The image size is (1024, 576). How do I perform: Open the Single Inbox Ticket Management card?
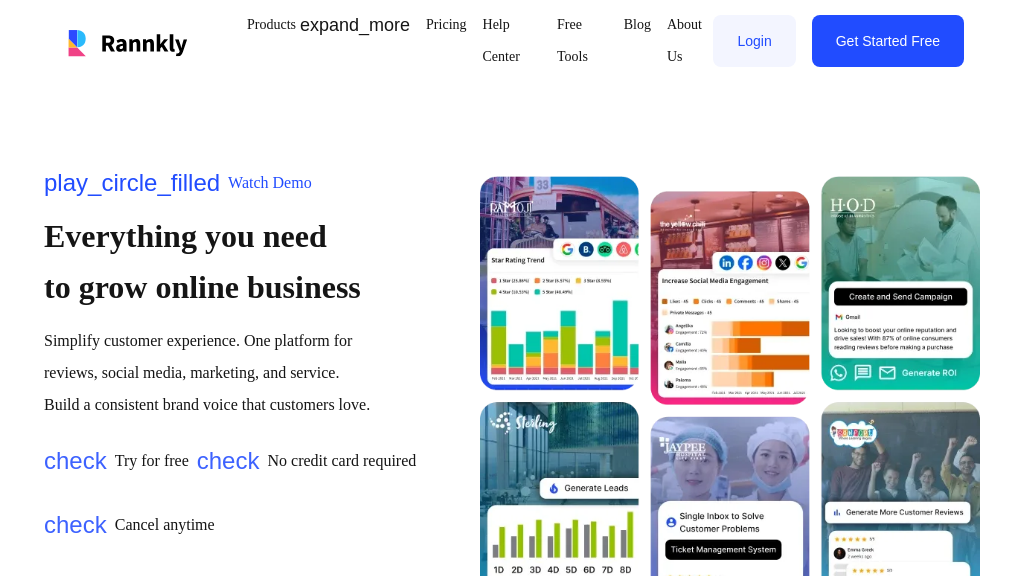[729, 496]
